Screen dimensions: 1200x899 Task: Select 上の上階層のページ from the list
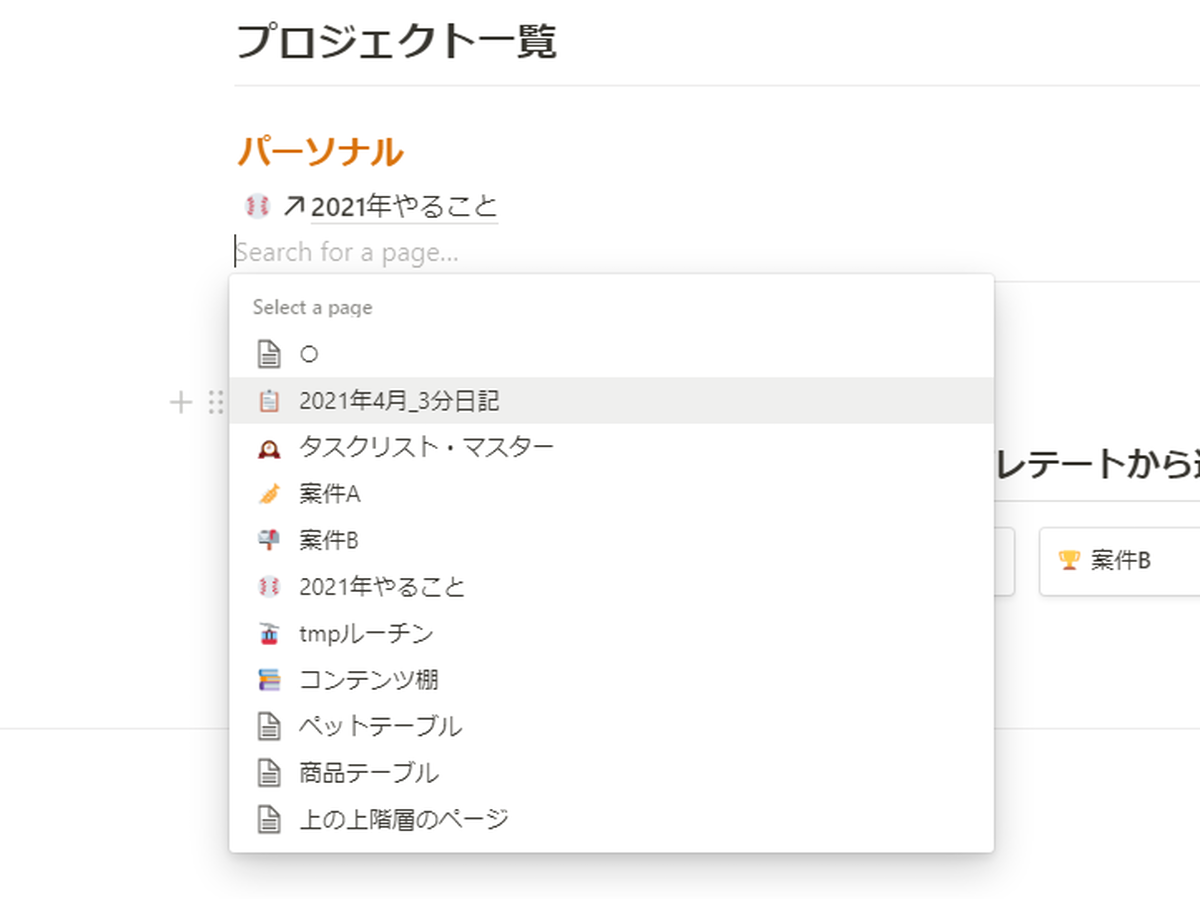pos(611,820)
